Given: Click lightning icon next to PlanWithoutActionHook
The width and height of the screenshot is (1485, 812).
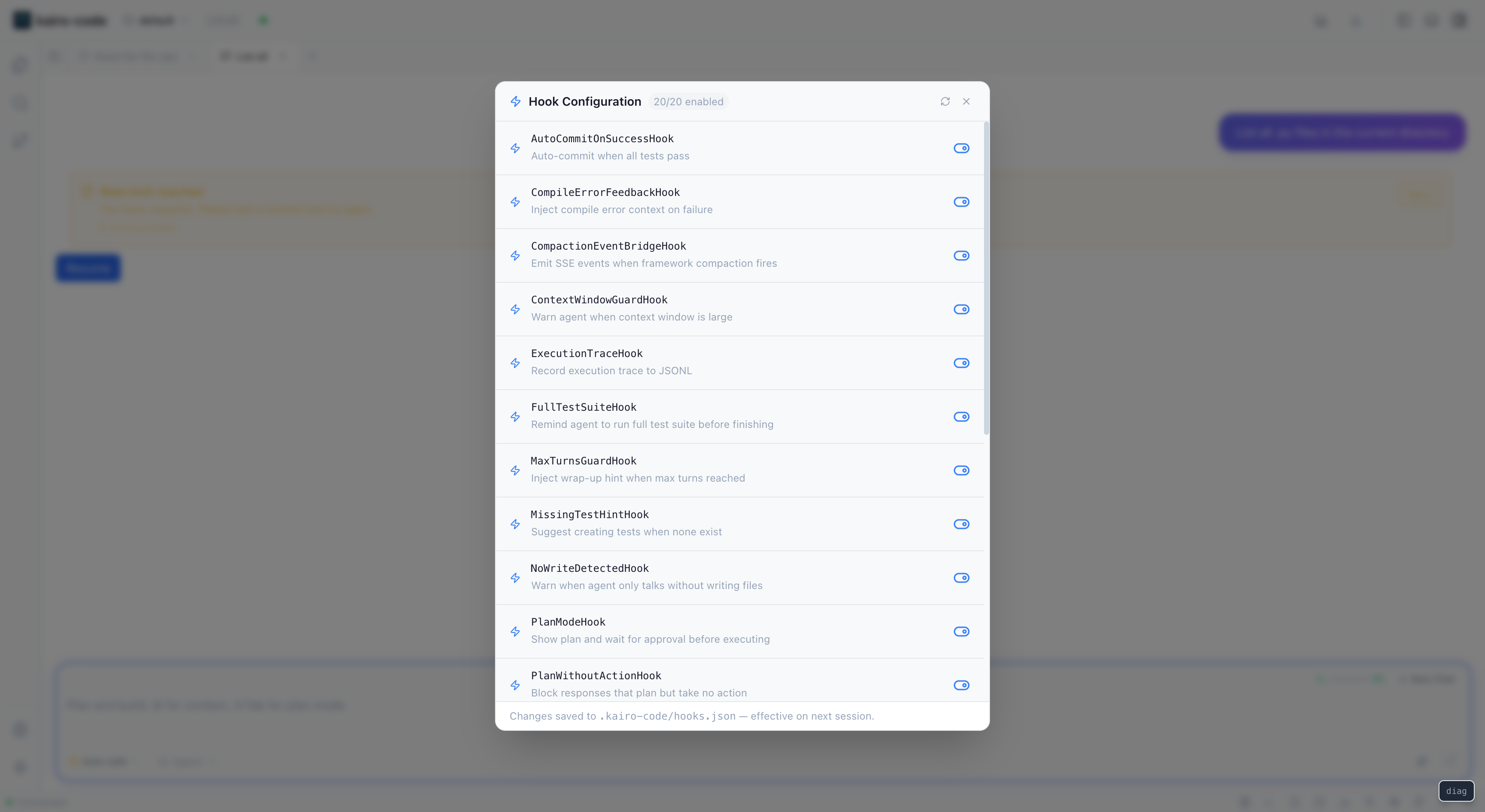Looking at the screenshot, I should pos(515,685).
